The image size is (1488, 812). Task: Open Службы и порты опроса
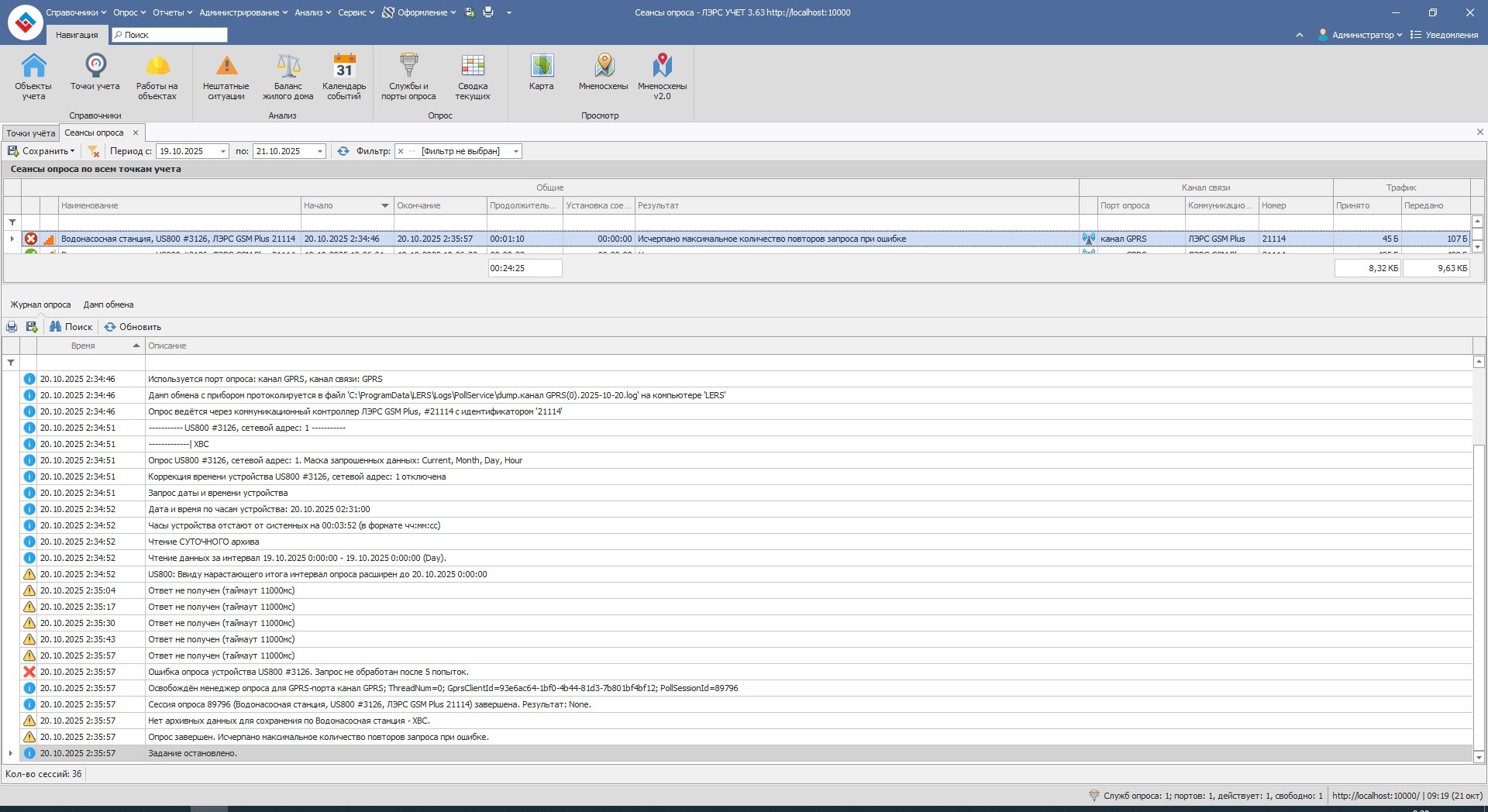408,76
